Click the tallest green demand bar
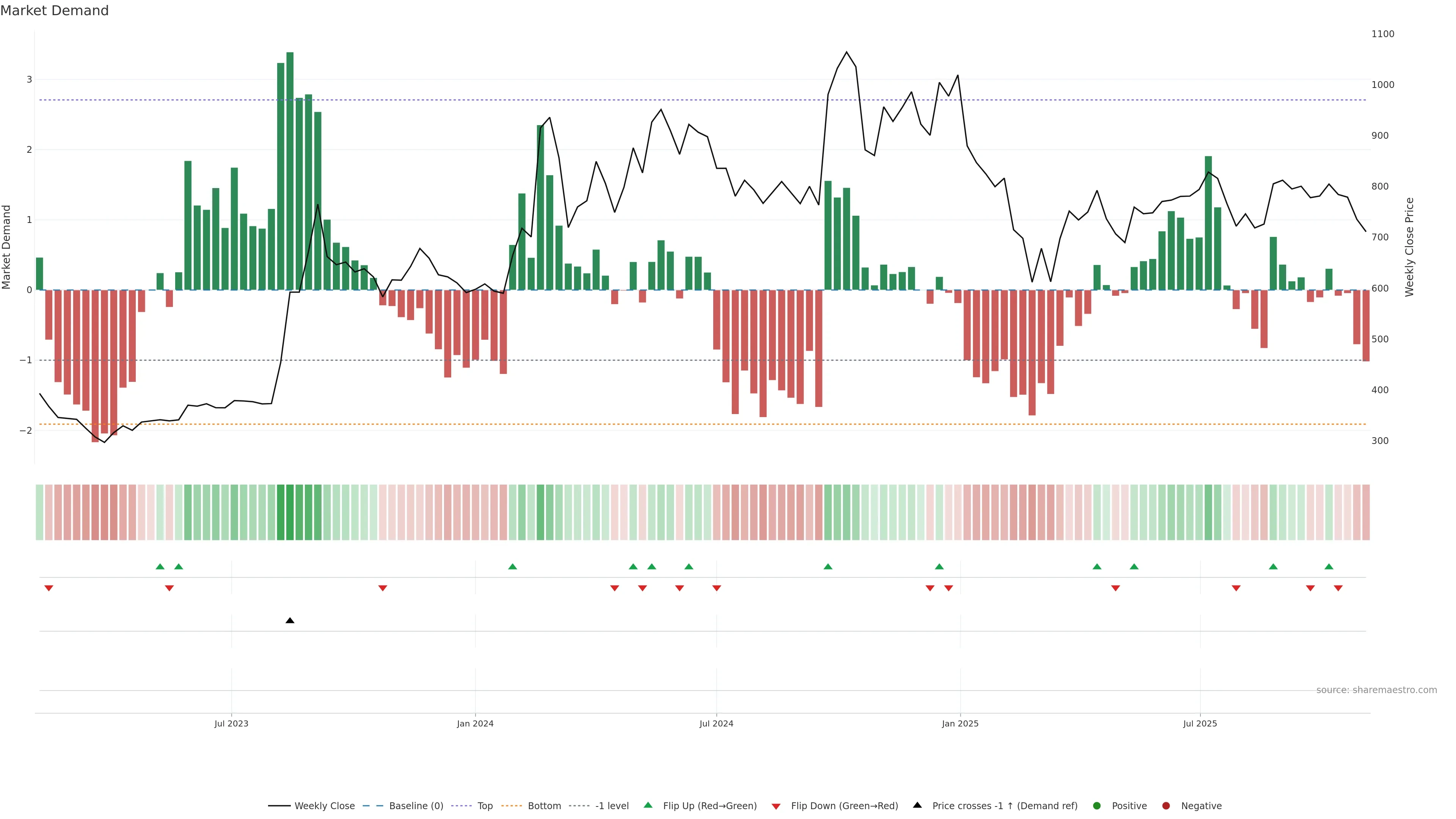The height and width of the screenshot is (819, 1456). (290, 169)
